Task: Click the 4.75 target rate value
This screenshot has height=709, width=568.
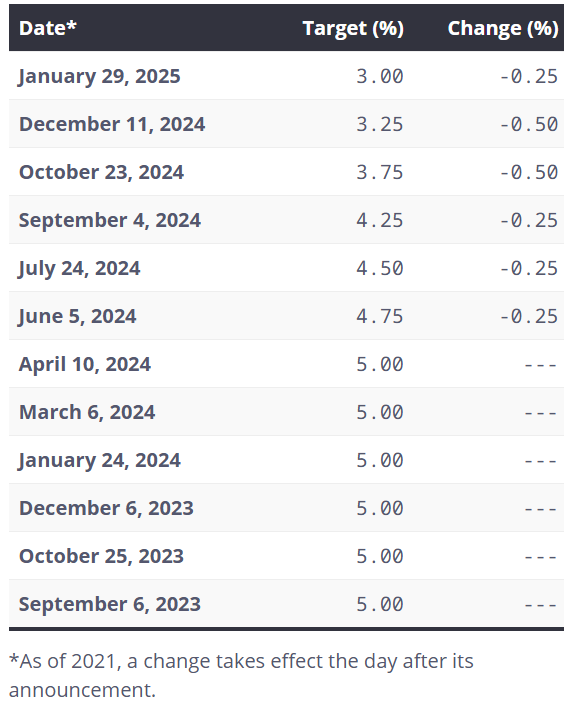Action: click(379, 316)
